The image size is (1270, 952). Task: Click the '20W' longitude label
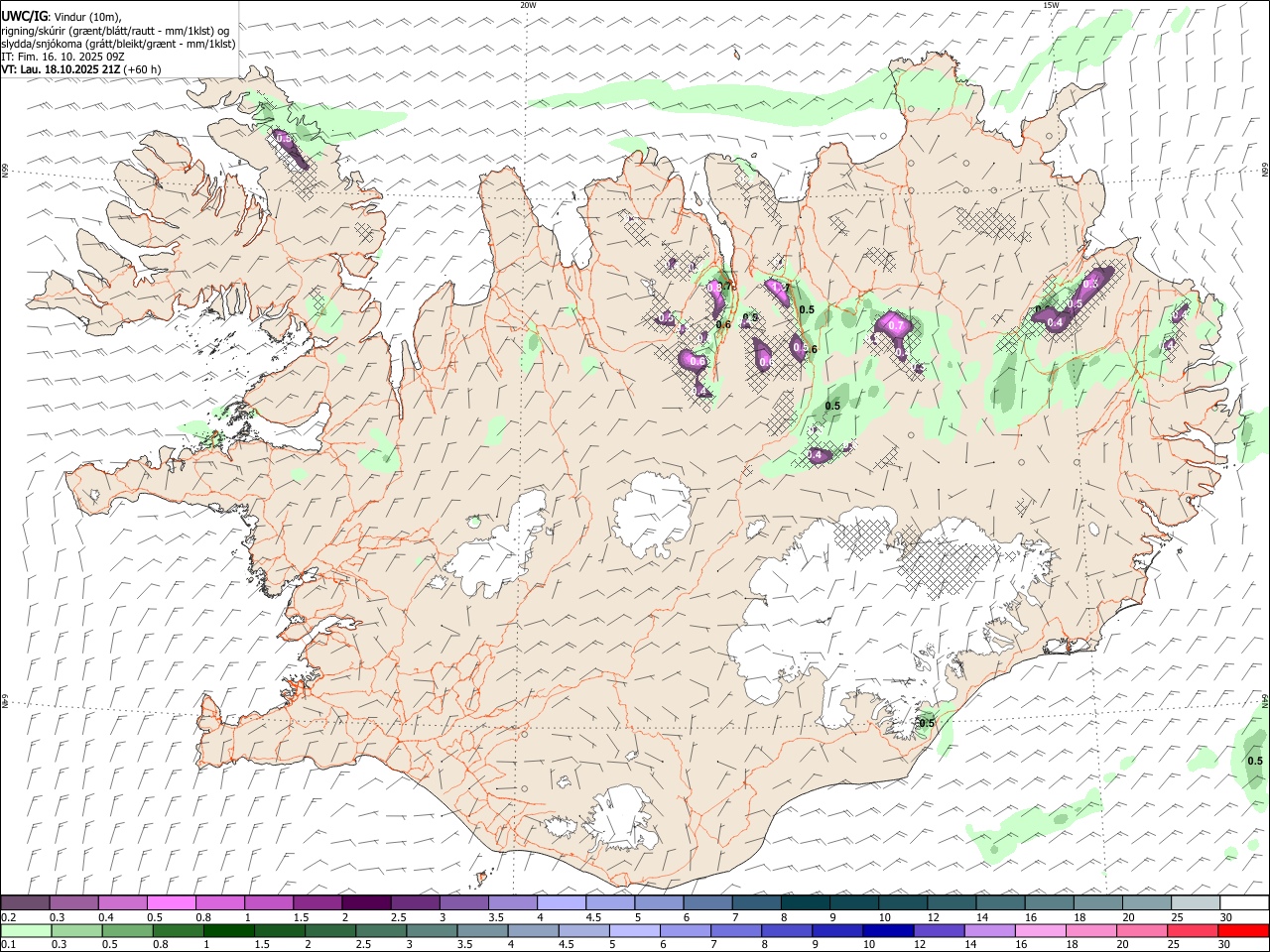pyautogui.click(x=528, y=5)
